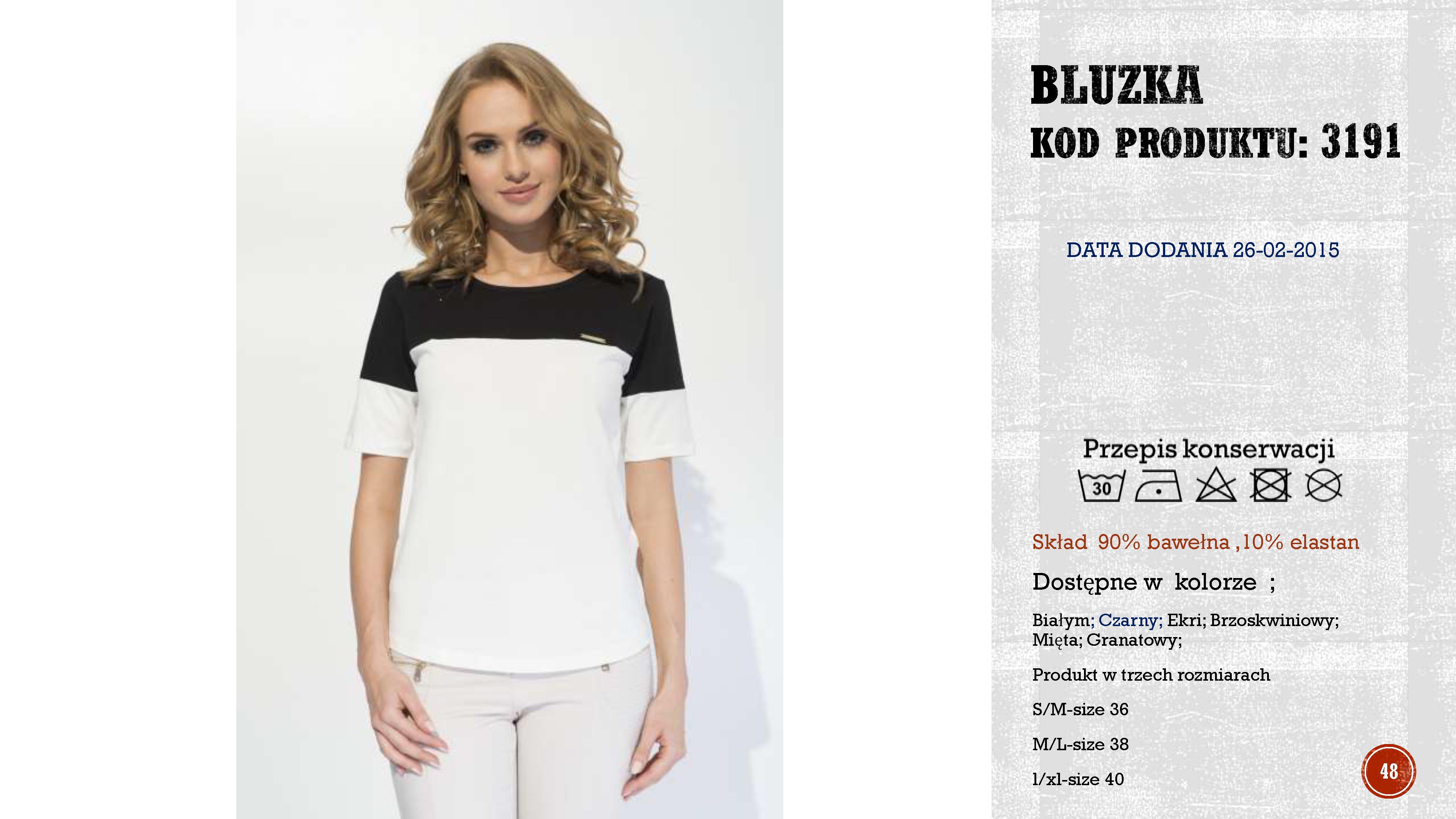Click the do-not-tumble-dry square icon
Screen dimensions: 1456x819
point(1271,486)
